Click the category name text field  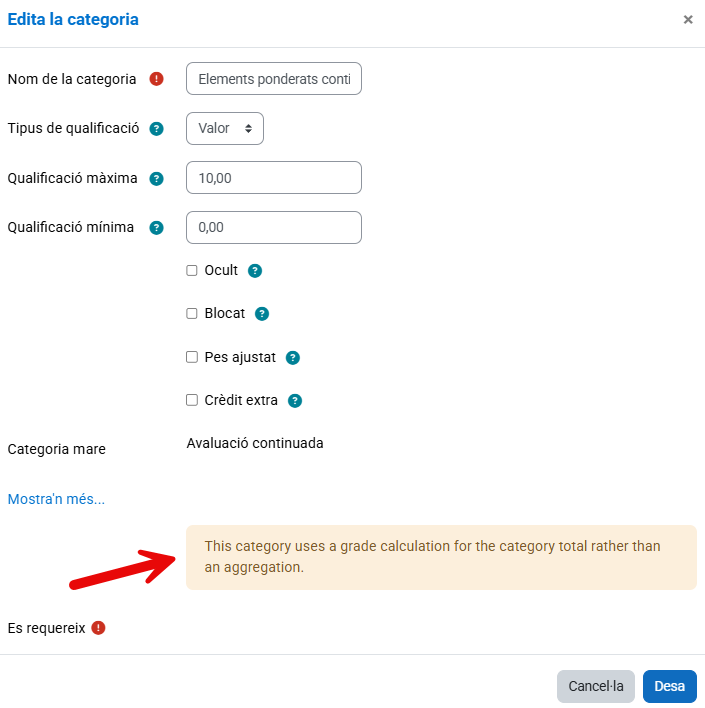(274, 79)
